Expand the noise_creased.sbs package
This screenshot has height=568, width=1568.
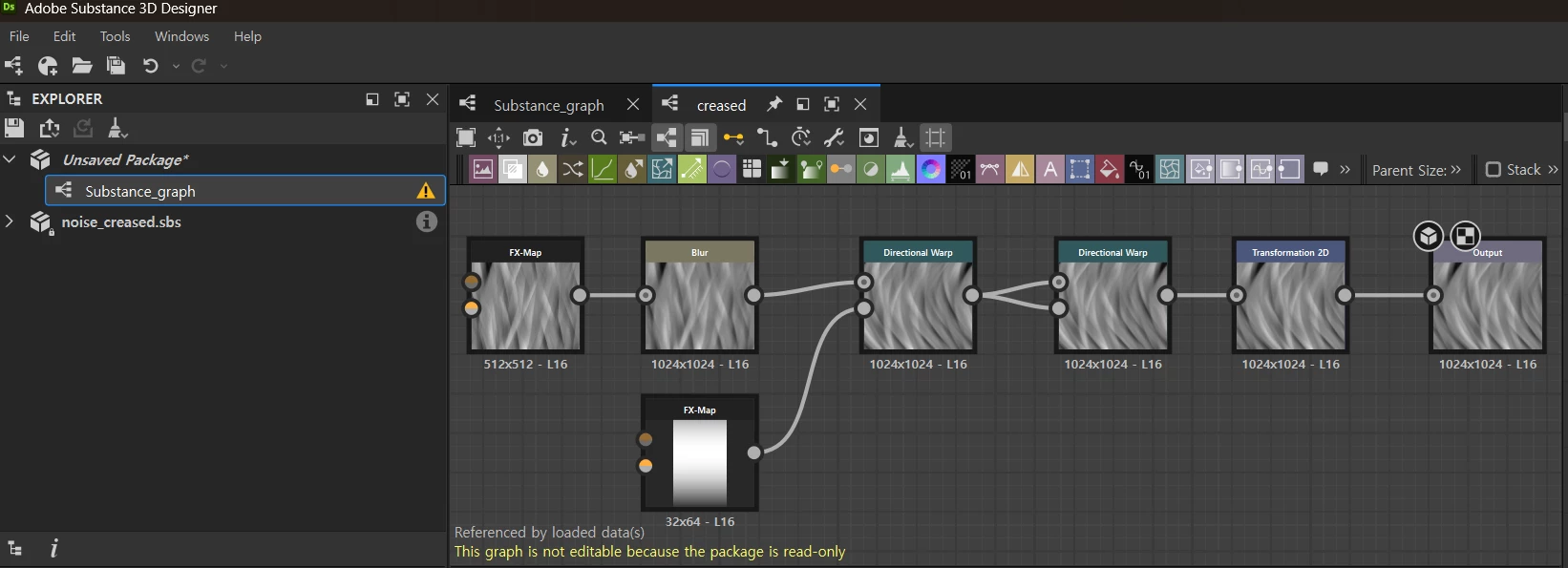[10, 221]
